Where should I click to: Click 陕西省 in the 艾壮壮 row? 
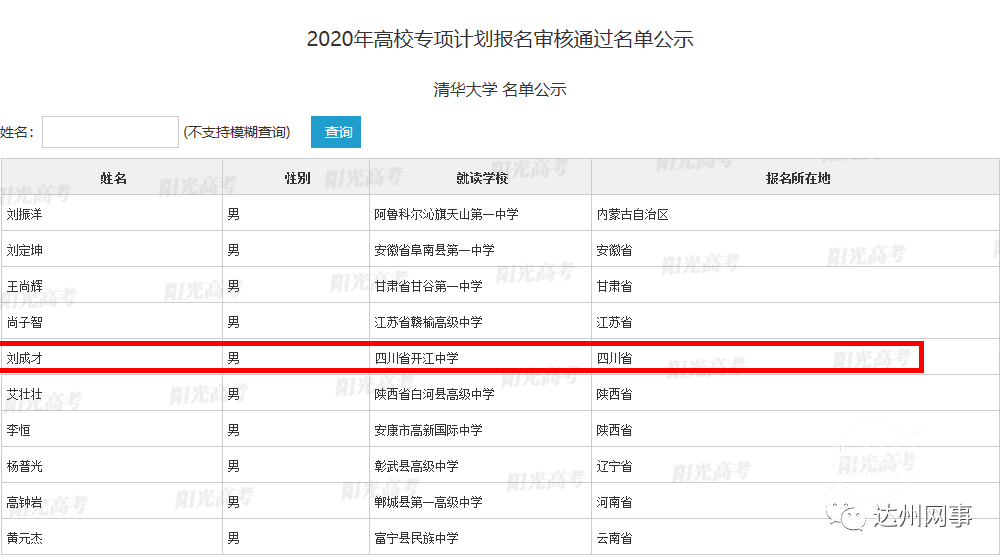coord(614,394)
